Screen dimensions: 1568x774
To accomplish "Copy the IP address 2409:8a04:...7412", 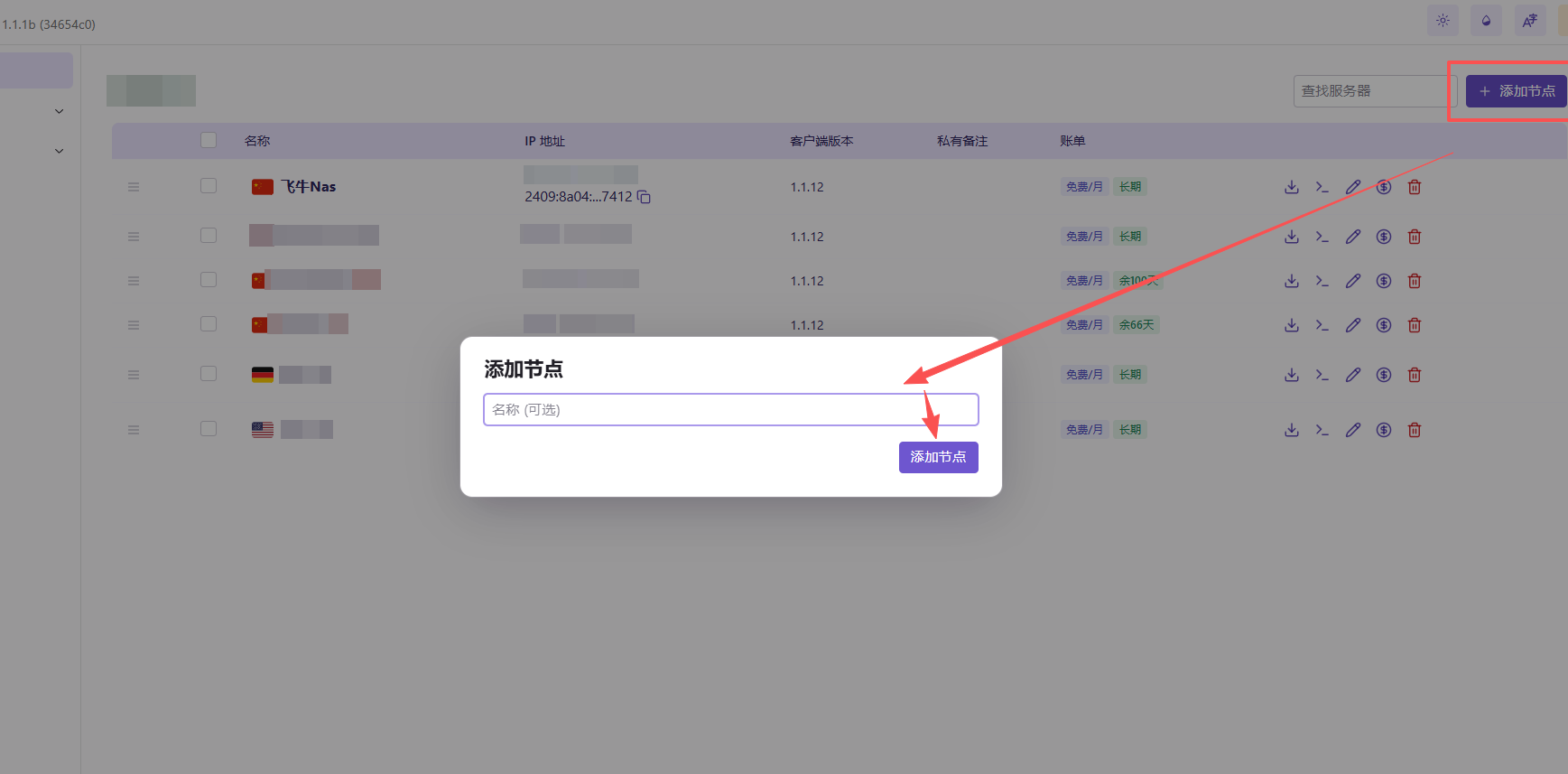I will [644, 197].
